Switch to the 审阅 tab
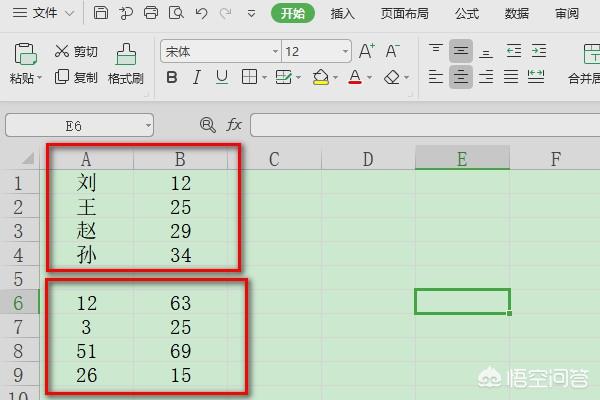Viewport: 600px width, 400px height. click(567, 14)
